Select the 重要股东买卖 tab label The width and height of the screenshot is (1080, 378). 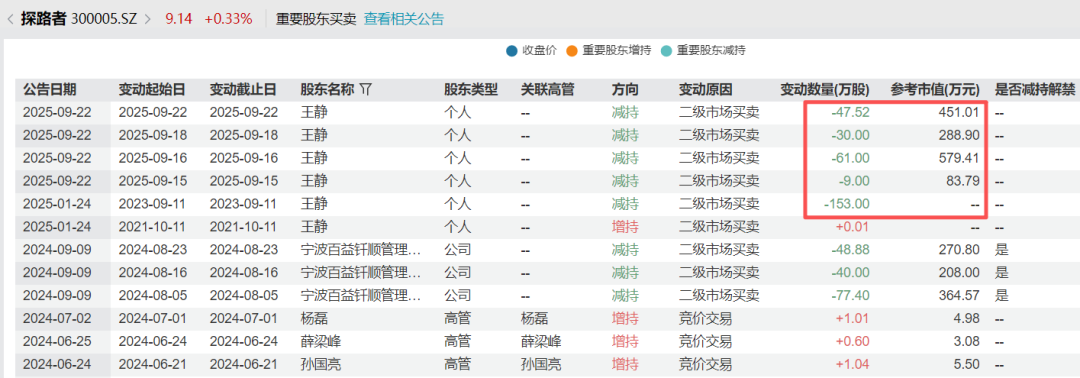coord(315,19)
